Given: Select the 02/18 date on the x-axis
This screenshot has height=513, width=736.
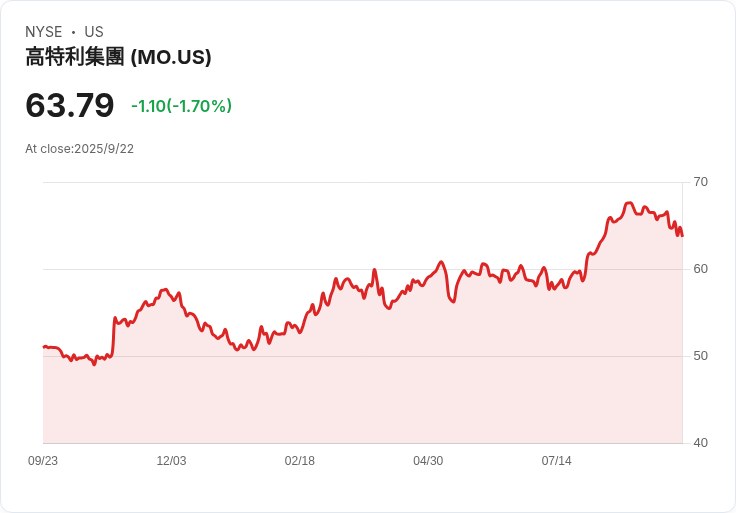Looking at the screenshot, I should coord(300,461).
